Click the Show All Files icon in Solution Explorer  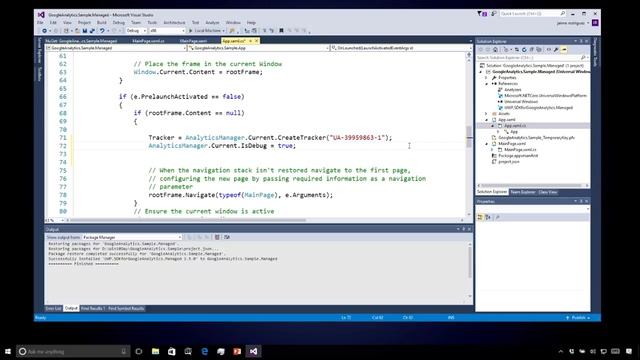pyautogui.click(x=539, y=49)
